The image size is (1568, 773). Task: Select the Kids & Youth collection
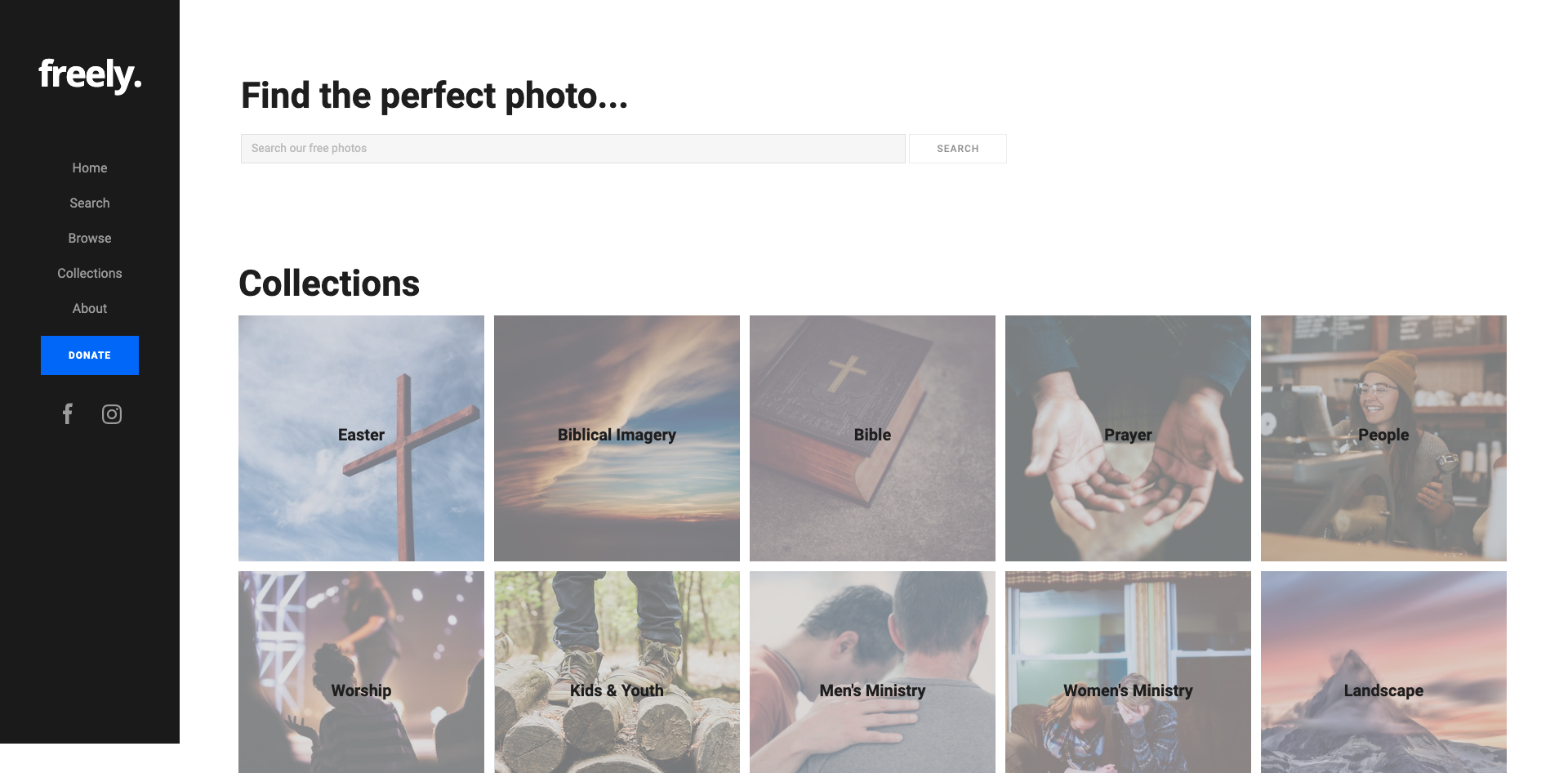617,672
